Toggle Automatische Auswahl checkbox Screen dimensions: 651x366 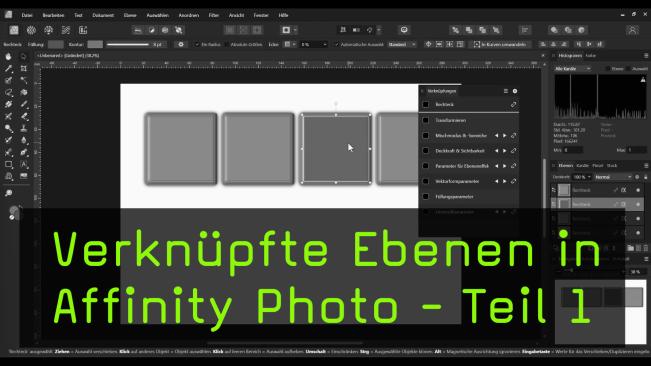click(x=337, y=44)
